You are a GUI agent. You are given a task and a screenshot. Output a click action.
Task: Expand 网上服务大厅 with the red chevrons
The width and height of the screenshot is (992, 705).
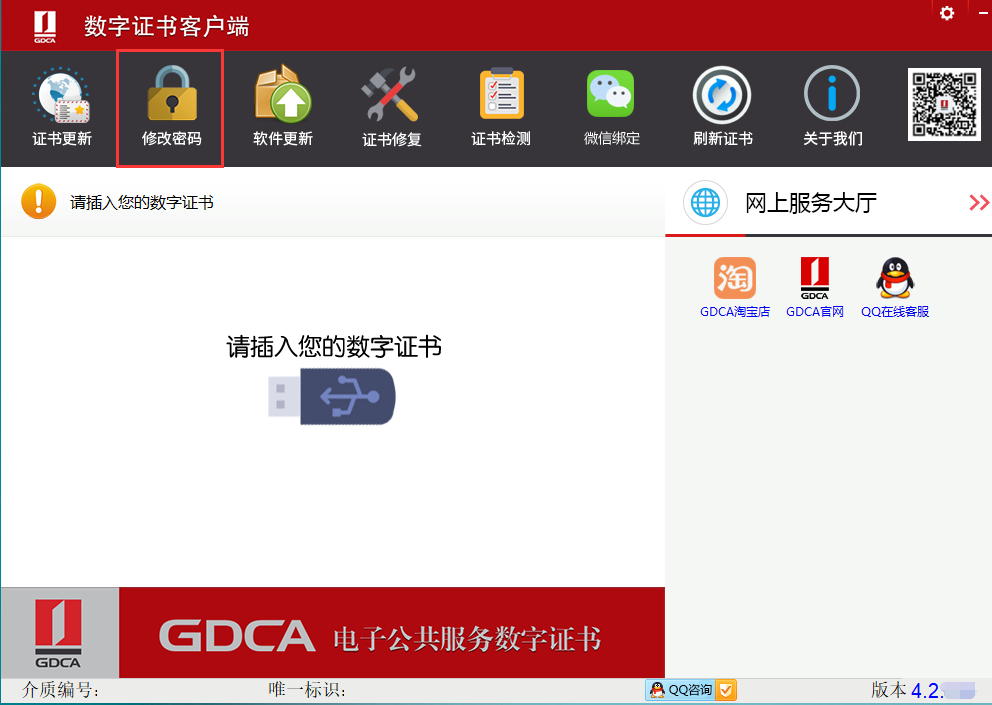[978, 202]
